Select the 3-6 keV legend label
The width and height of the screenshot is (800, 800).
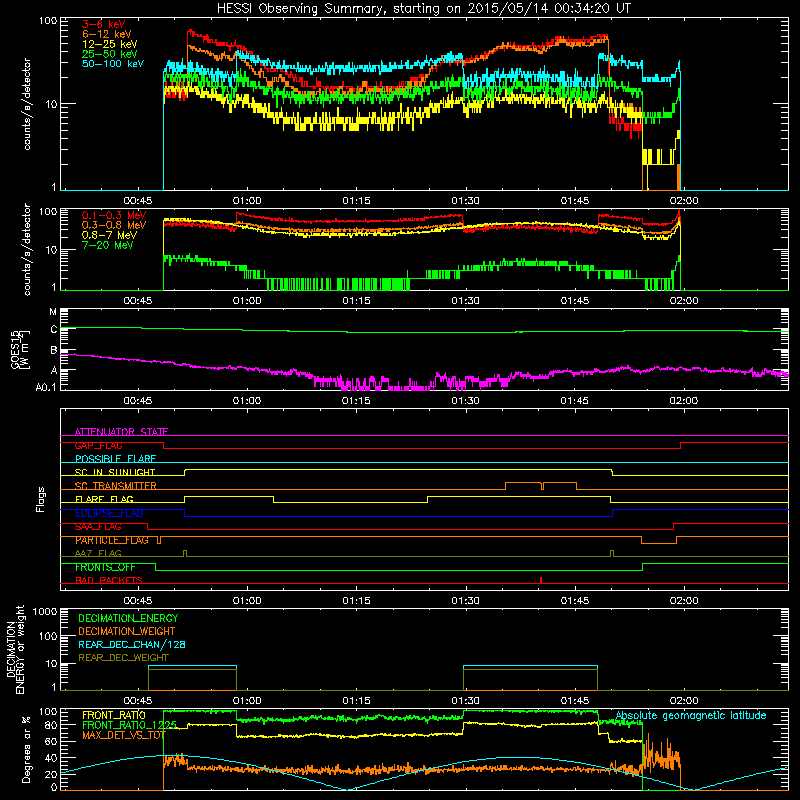[104, 24]
